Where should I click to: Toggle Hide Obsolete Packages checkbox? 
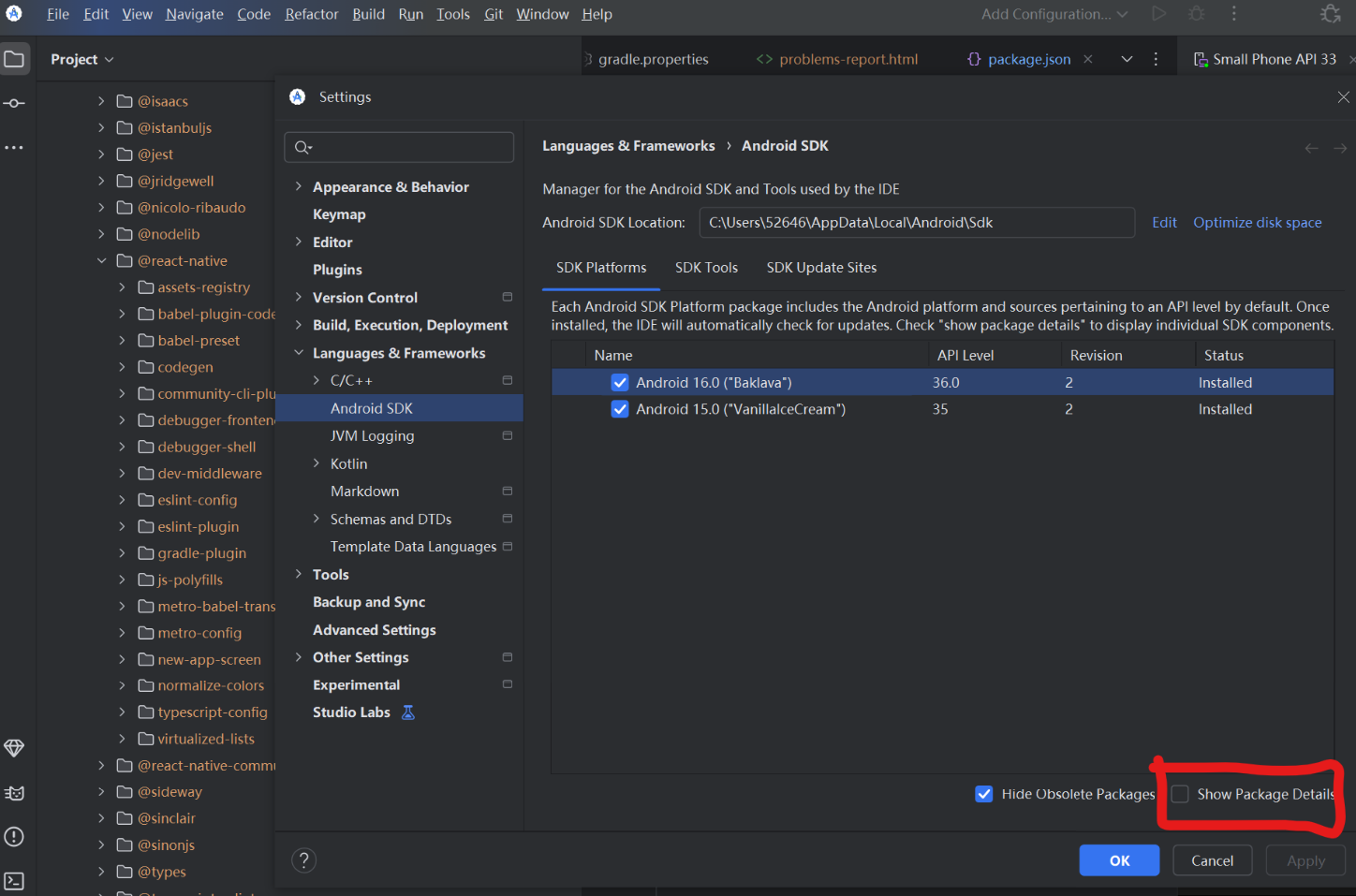[x=984, y=794]
